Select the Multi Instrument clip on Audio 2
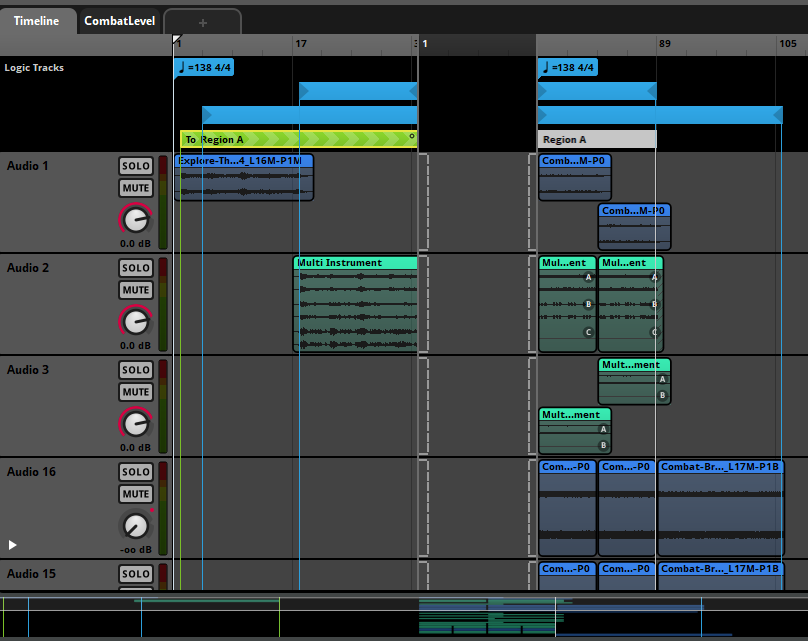Image resolution: width=808 pixels, height=641 pixels. pos(355,304)
